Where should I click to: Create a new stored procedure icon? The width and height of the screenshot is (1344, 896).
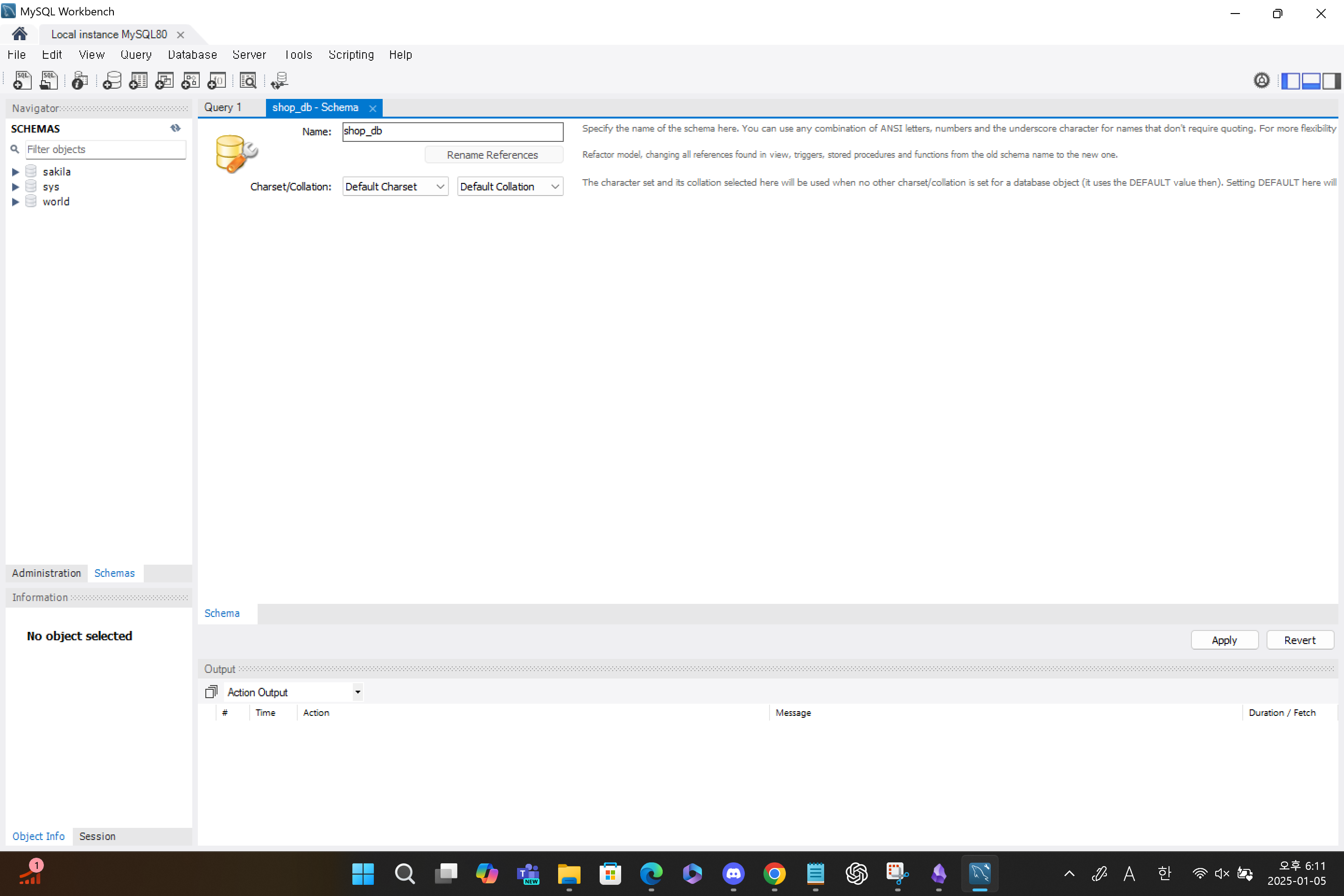pyautogui.click(x=191, y=81)
